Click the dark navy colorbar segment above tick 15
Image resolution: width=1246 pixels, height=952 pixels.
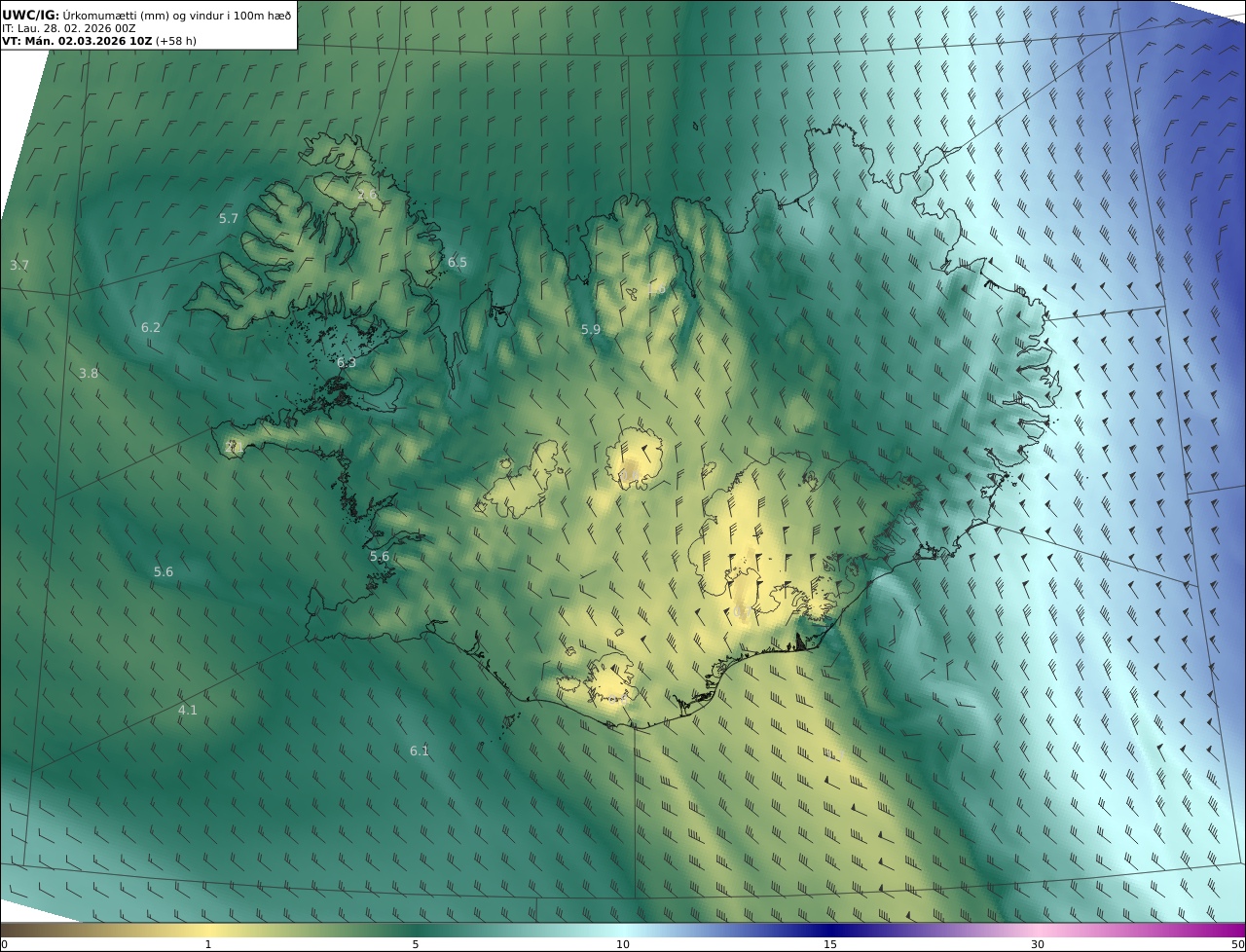830,930
